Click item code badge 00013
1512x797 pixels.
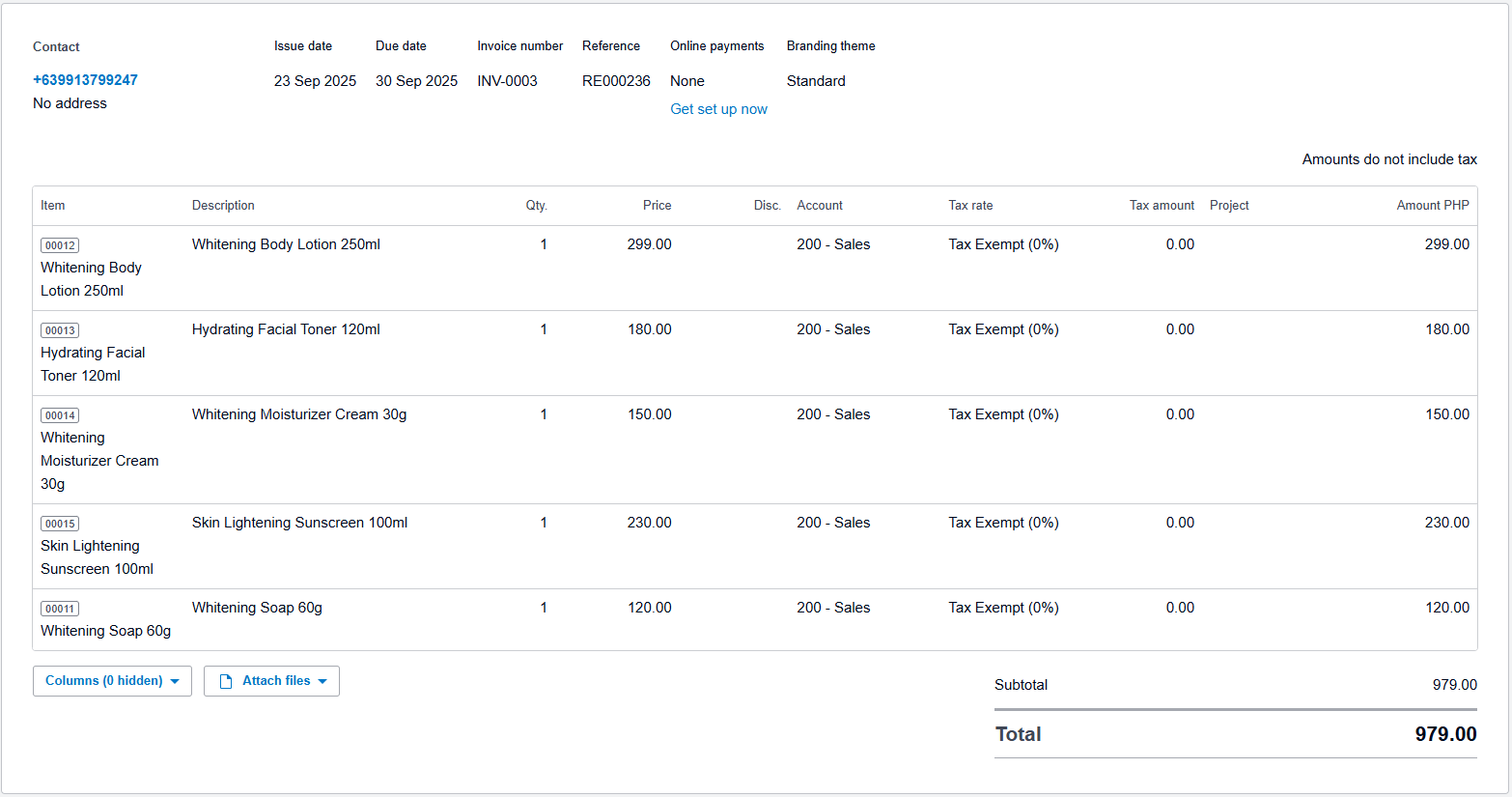[x=60, y=330]
